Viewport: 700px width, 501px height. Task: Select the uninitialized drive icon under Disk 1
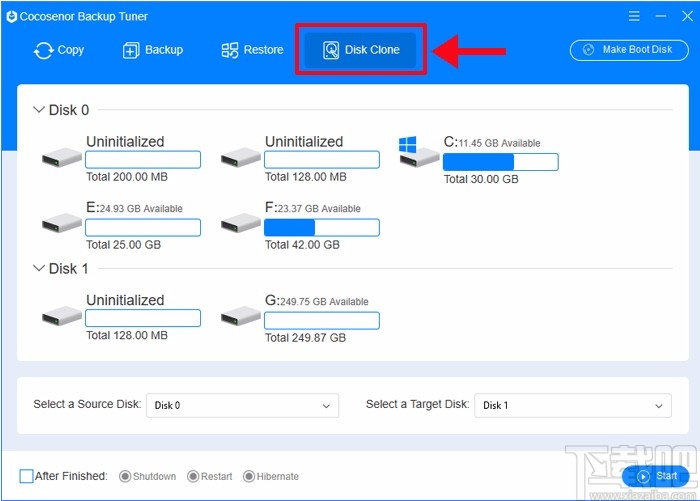(x=62, y=316)
